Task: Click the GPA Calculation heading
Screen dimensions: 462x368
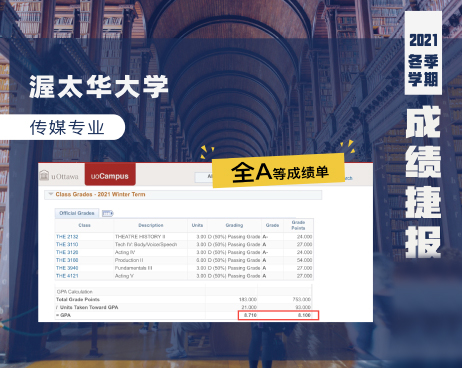Action: (75, 292)
